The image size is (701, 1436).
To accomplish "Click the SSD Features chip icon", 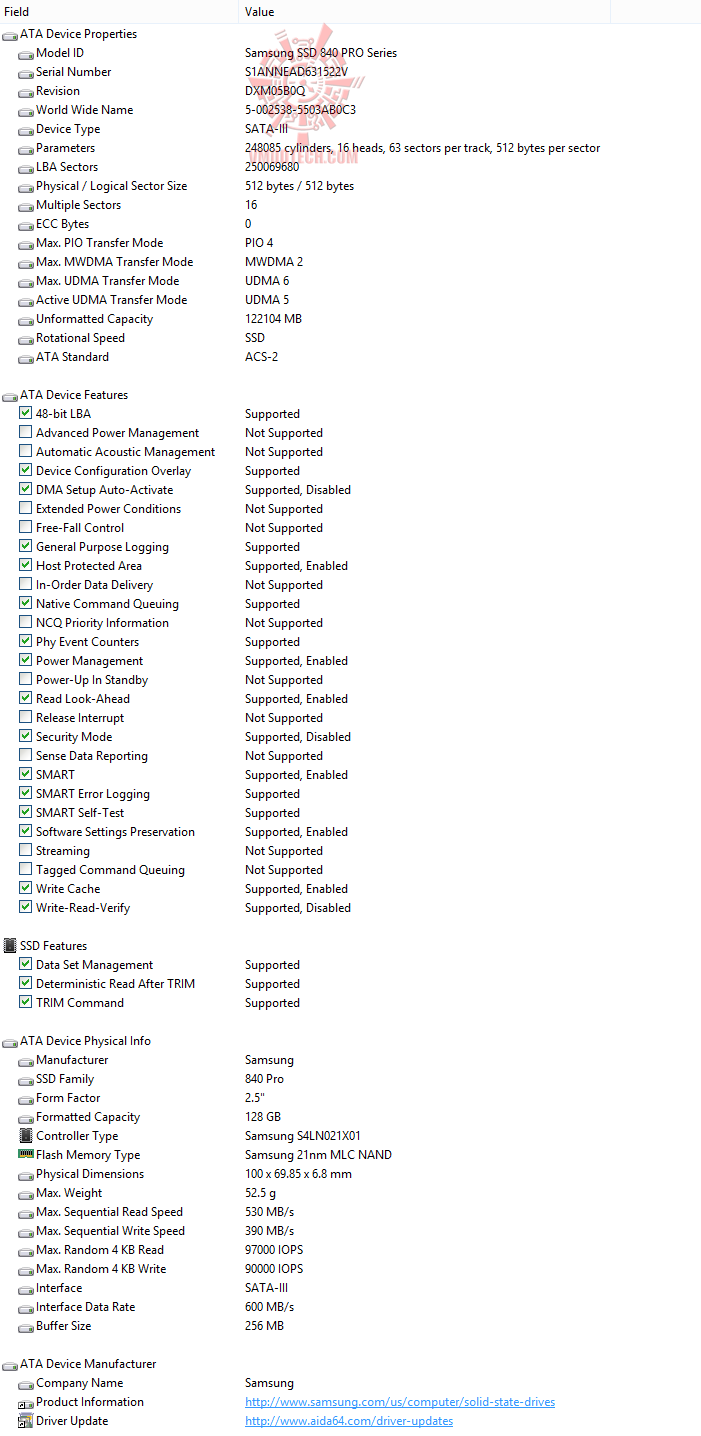I will tap(10, 946).
